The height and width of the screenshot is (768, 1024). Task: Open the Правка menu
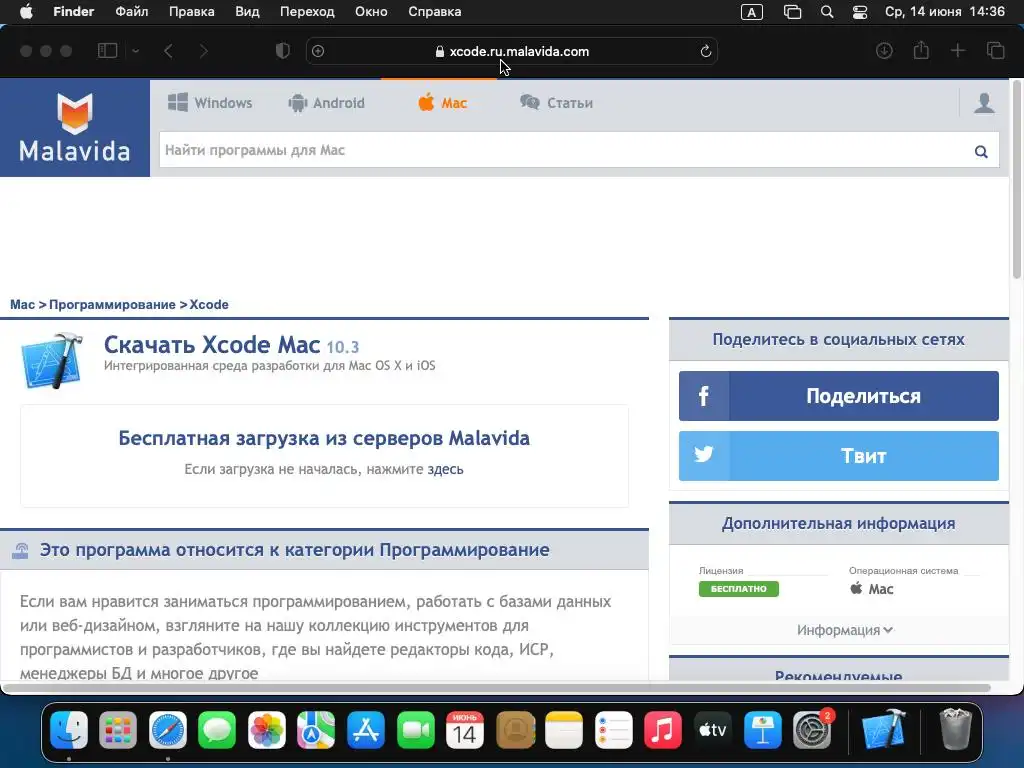pyautogui.click(x=191, y=12)
